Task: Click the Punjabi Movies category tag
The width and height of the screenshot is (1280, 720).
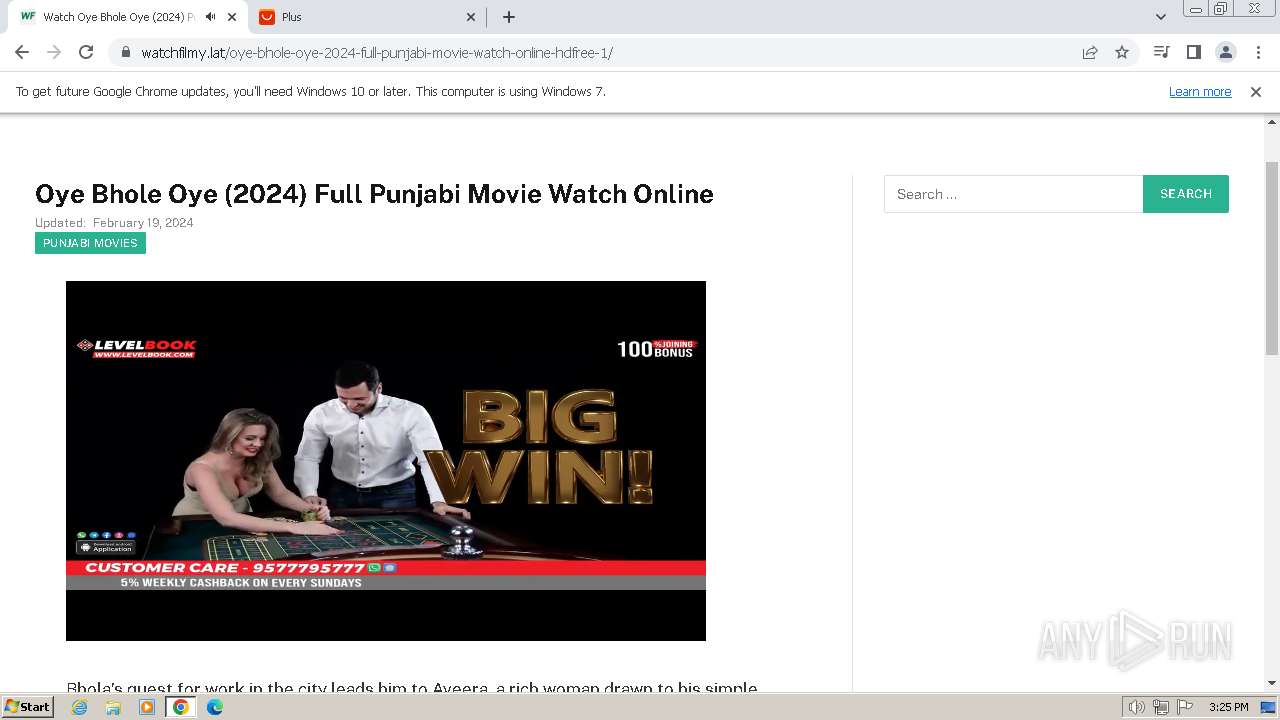Action: pos(90,243)
